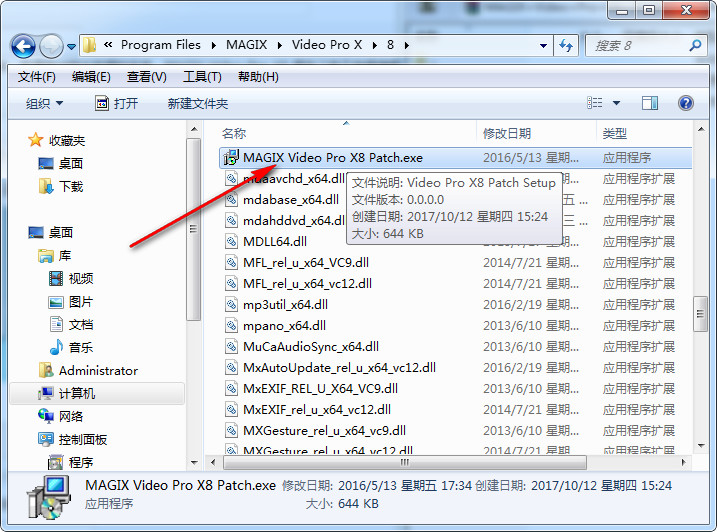Select the Video Pro X breadcrumb

pos(327,45)
